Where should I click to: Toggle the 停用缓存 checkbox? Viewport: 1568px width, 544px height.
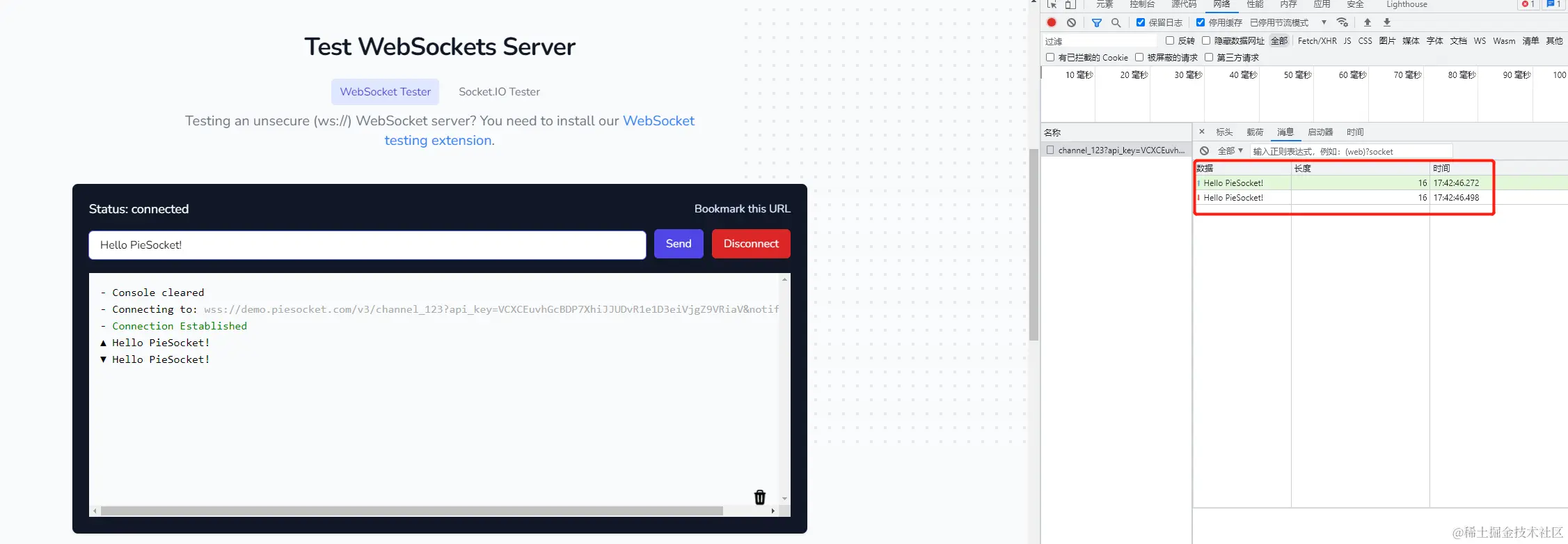pos(1201,22)
